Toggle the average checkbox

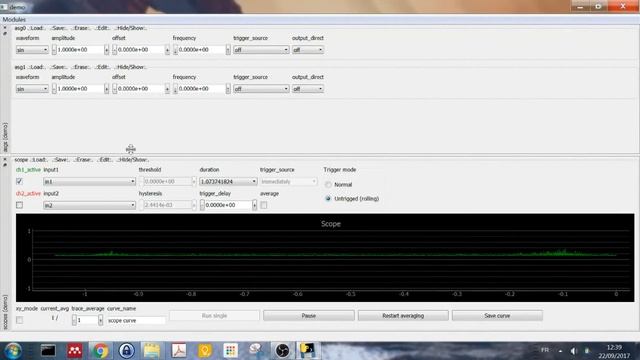coord(264,205)
